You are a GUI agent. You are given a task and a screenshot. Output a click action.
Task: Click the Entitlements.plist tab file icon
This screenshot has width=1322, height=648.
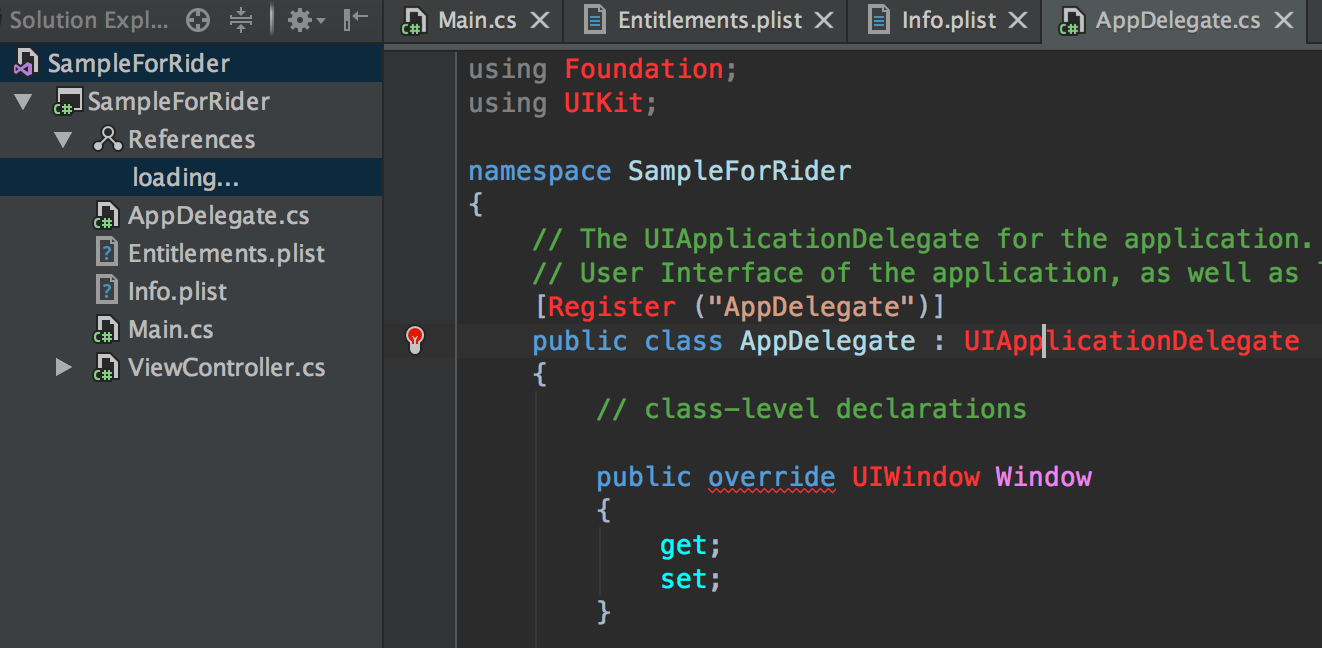tap(594, 20)
